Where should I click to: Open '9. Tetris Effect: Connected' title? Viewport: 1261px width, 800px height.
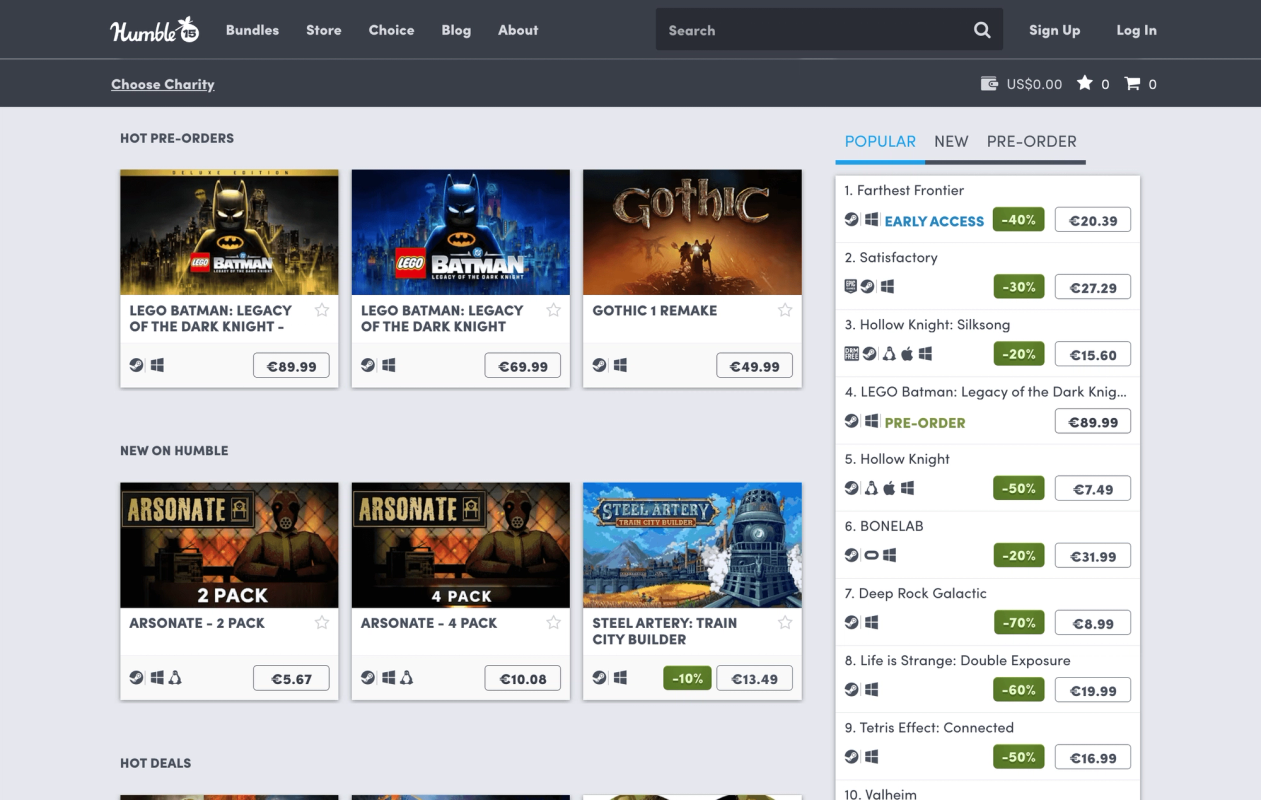click(929, 727)
